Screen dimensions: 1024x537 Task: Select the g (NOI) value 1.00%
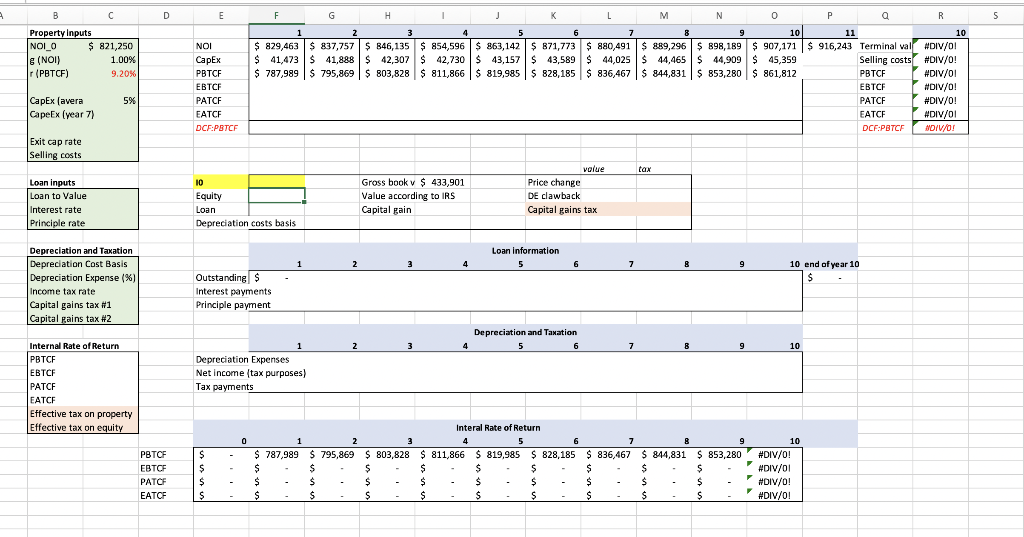click(110, 59)
